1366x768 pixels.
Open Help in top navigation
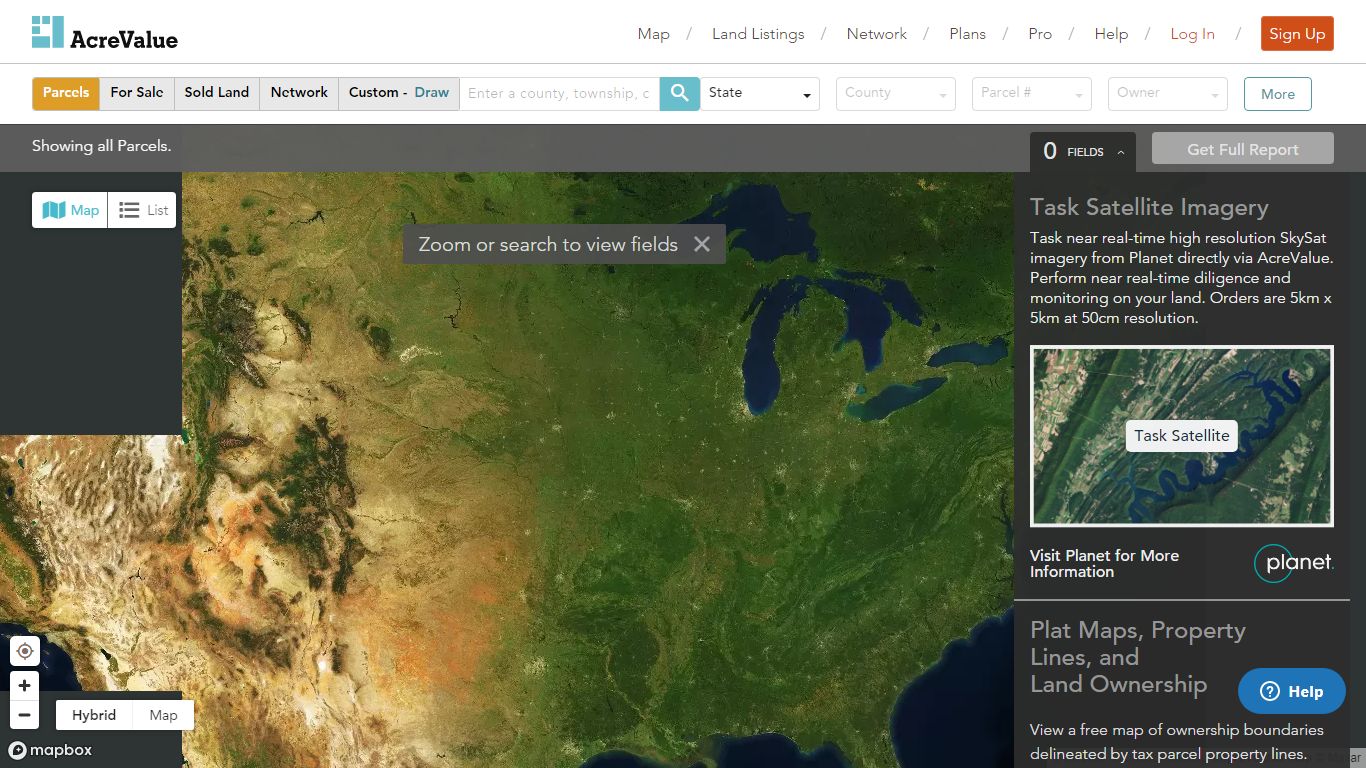1111,34
